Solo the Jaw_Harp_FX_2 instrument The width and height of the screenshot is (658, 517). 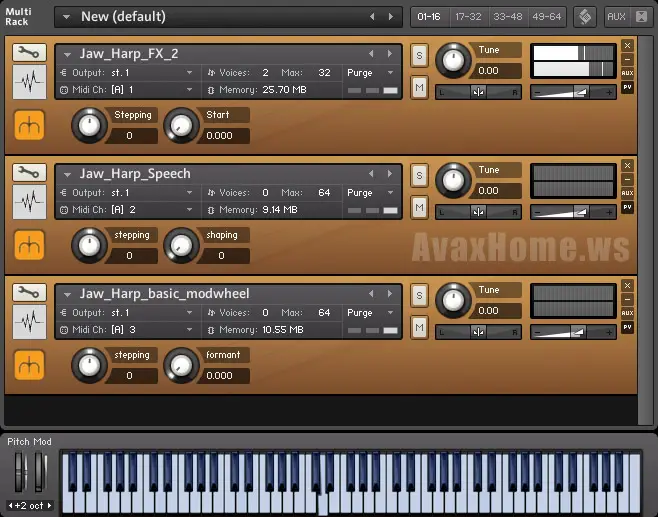pyautogui.click(x=419, y=55)
